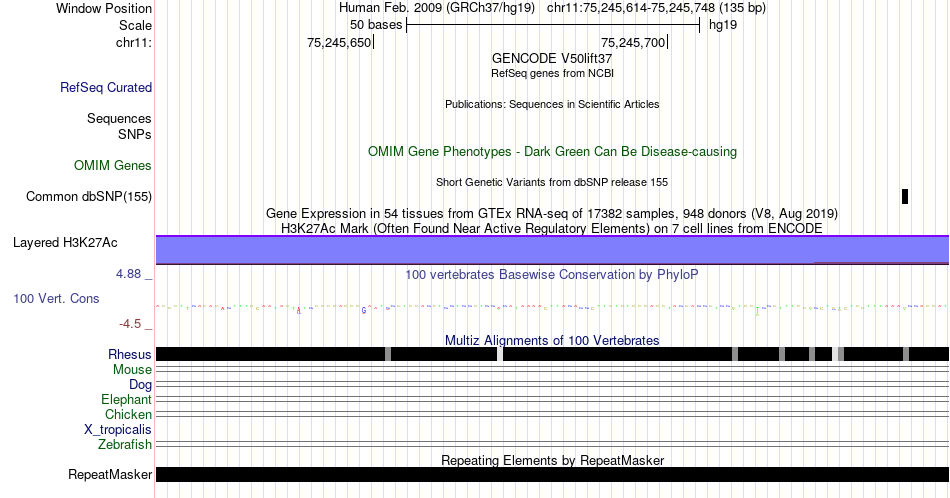
Task: Click the Human Feb. 2009 (GRCh37/hg19) text
Action: click(437, 8)
